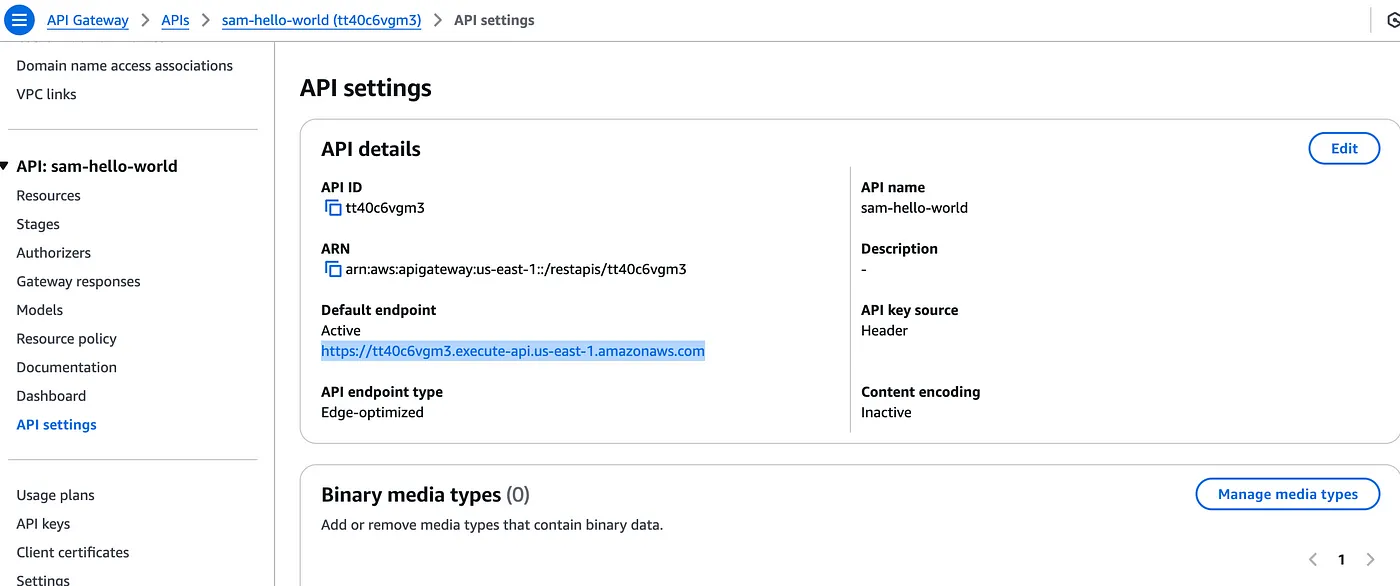This screenshot has width=1400, height=586.
Task: Click the API settings breadcrumb text
Action: (x=494, y=20)
